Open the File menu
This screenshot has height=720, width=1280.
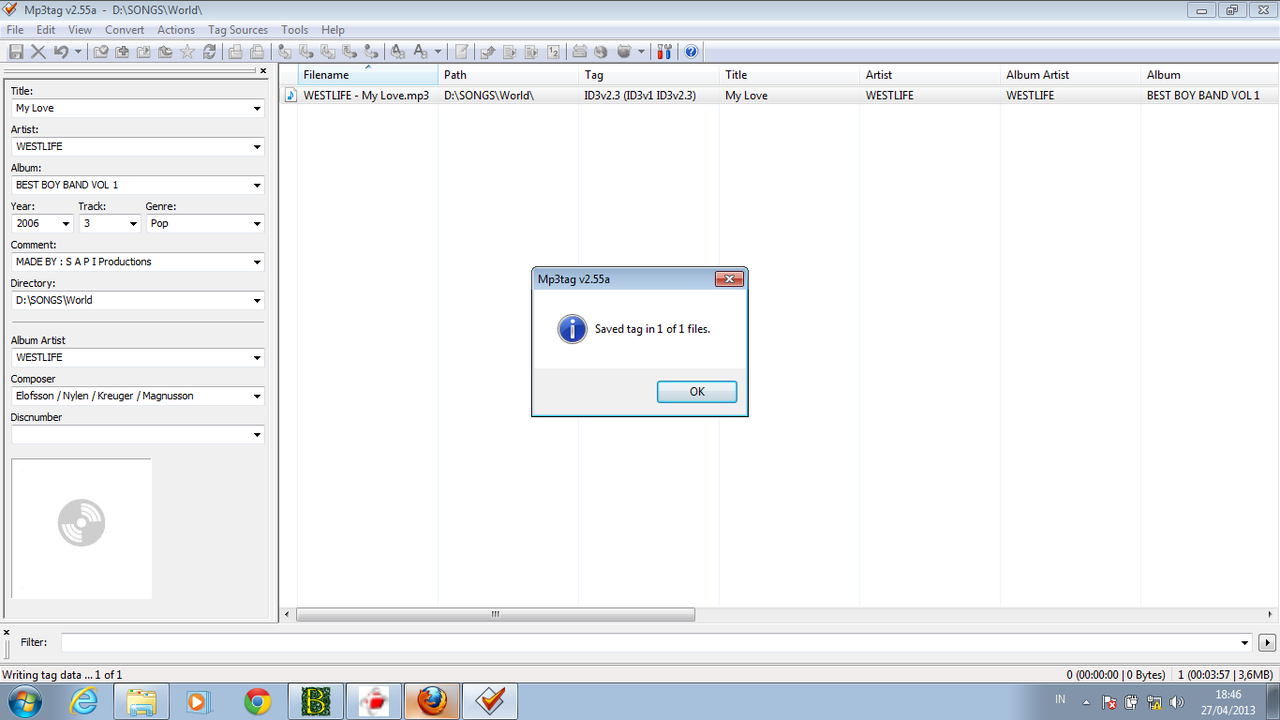15,30
